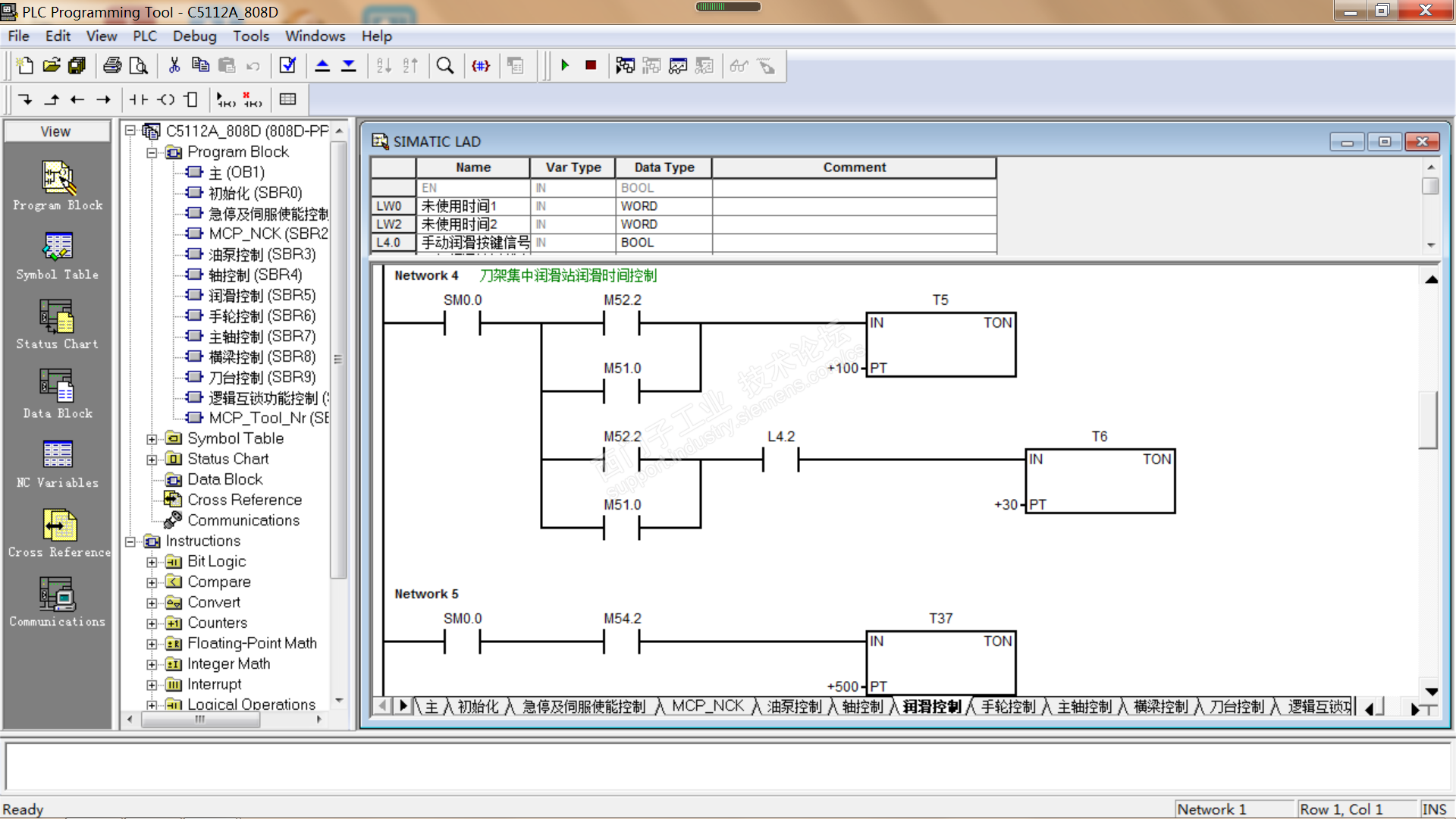The height and width of the screenshot is (819, 1456).
Task: Click the Print toolbar icon
Action: point(112,66)
